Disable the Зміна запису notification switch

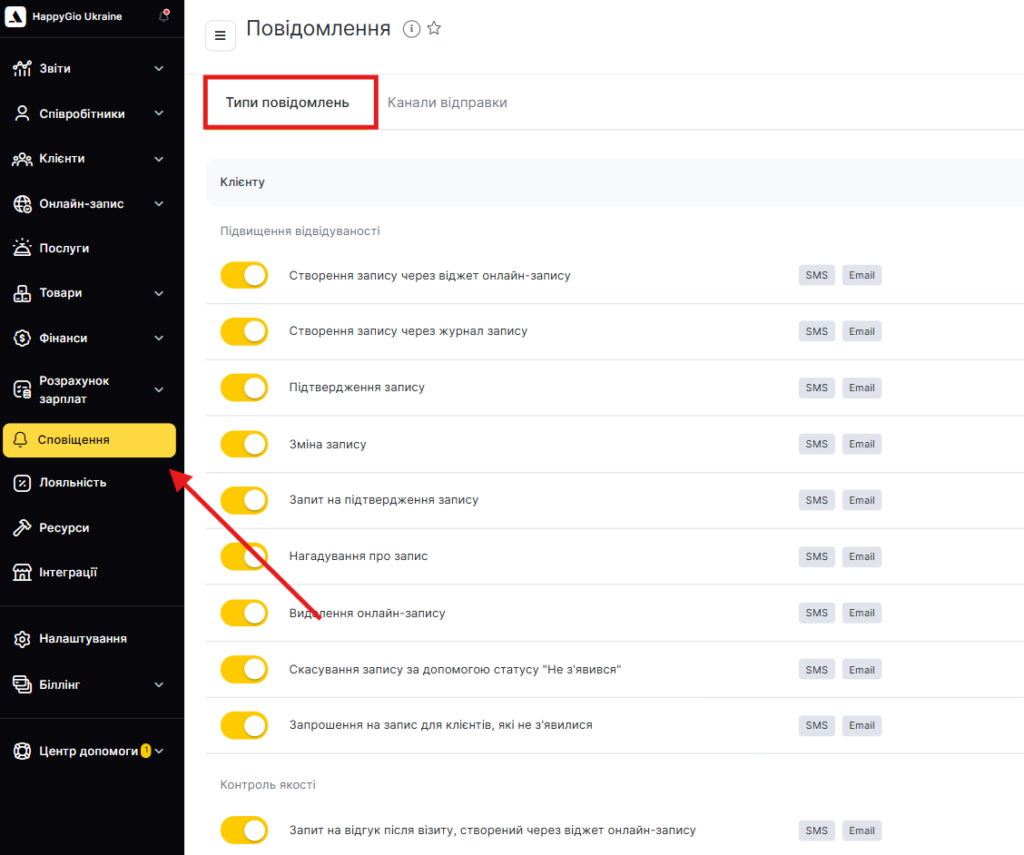pyautogui.click(x=244, y=444)
